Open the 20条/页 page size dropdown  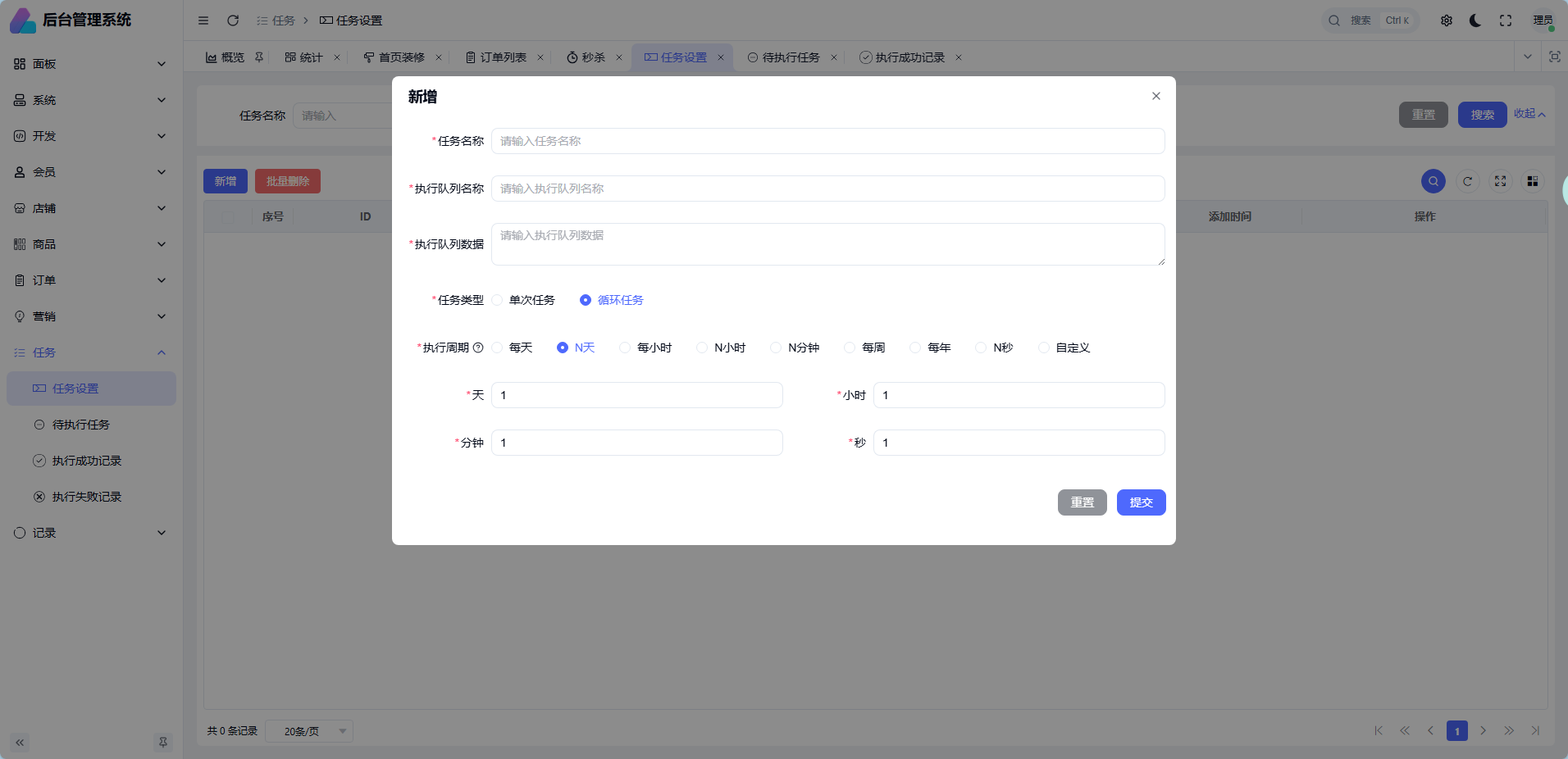[308, 730]
